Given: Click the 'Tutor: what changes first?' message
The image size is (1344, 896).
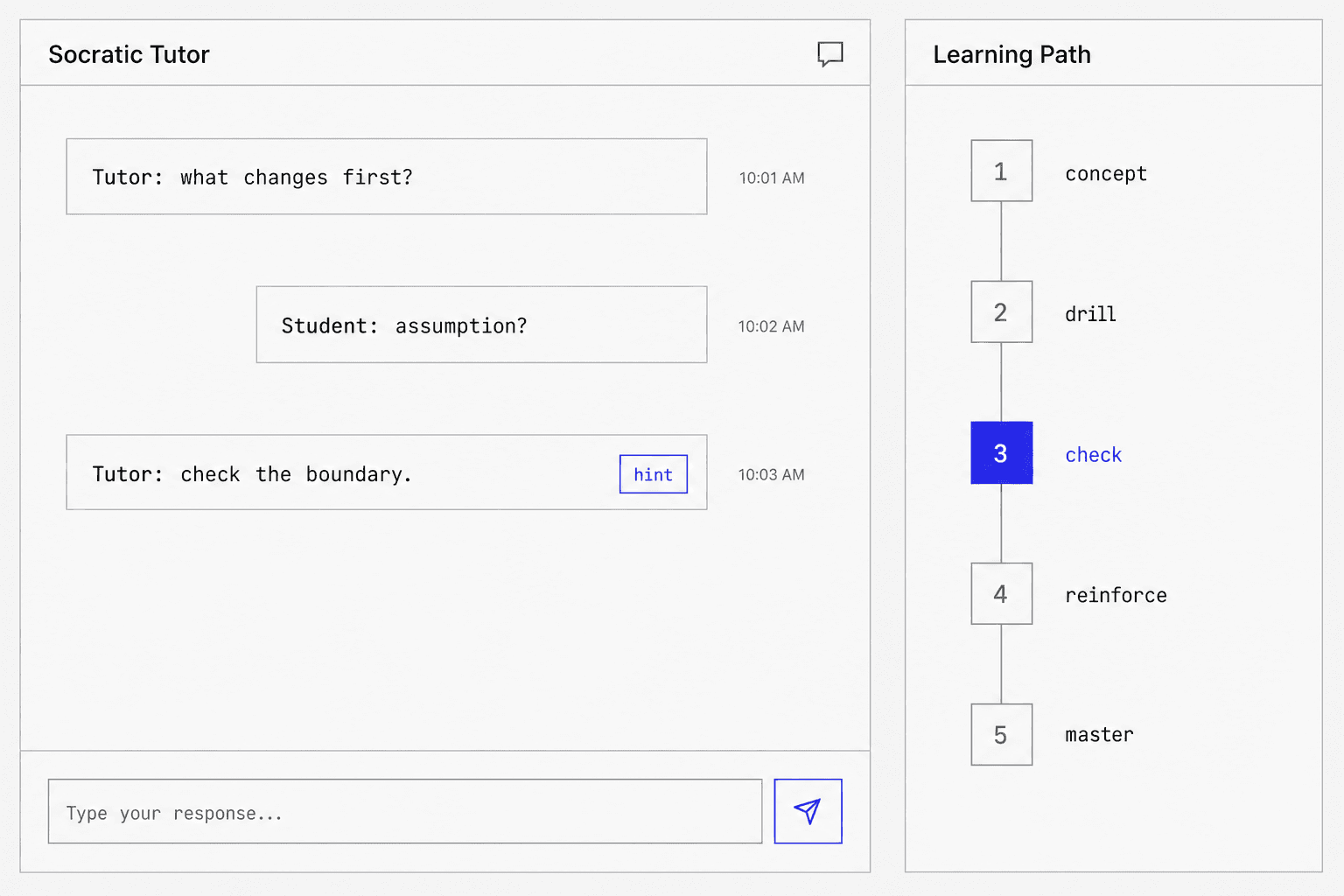Looking at the screenshot, I should [387, 176].
